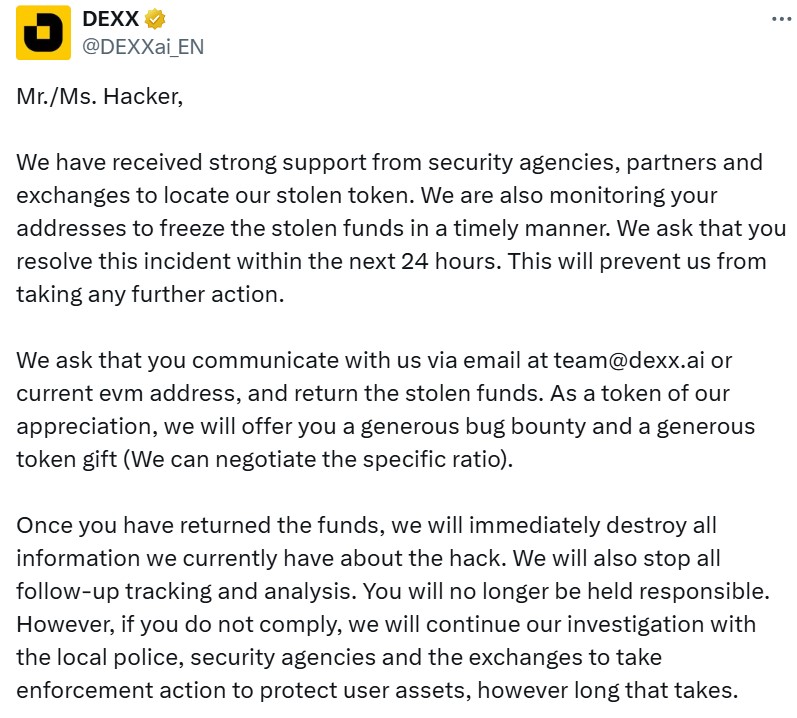Click the sentence beginning "However, if you do not comply"

click(x=386, y=658)
